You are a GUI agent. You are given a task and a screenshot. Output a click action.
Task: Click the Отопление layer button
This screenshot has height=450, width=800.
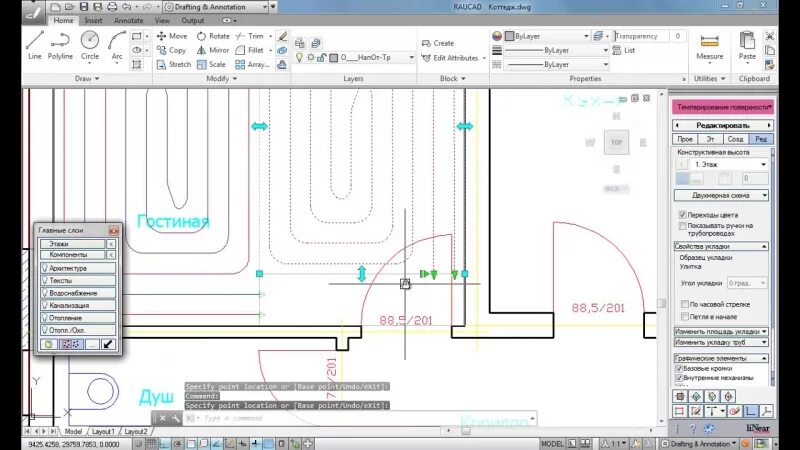point(78,317)
